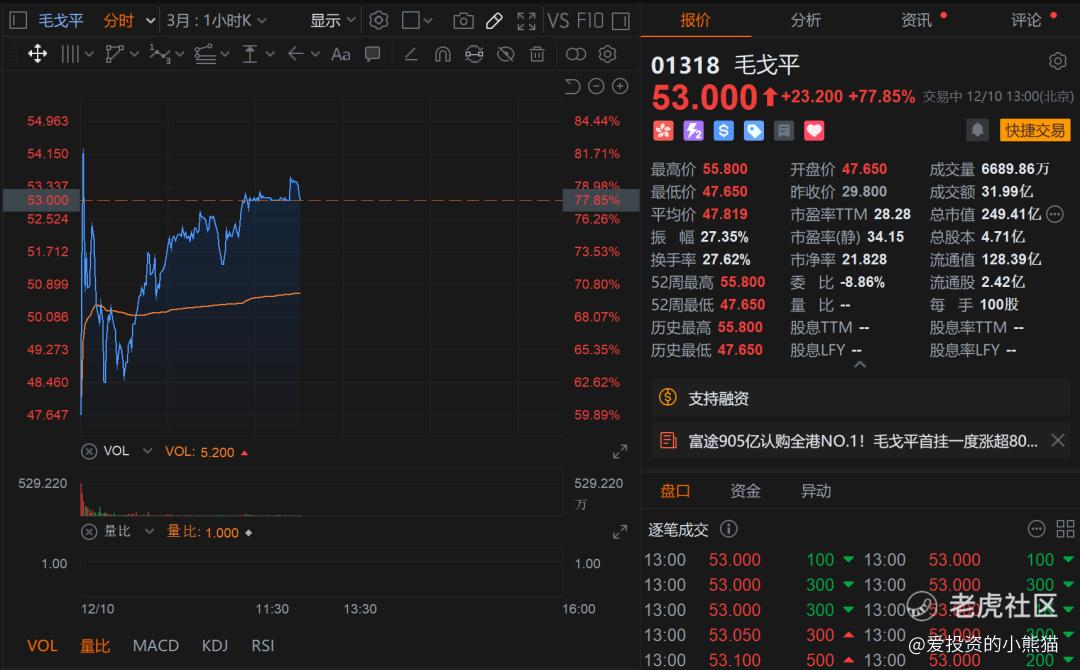
Task: Select the polygon shape drawing tool
Action: [114, 54]
